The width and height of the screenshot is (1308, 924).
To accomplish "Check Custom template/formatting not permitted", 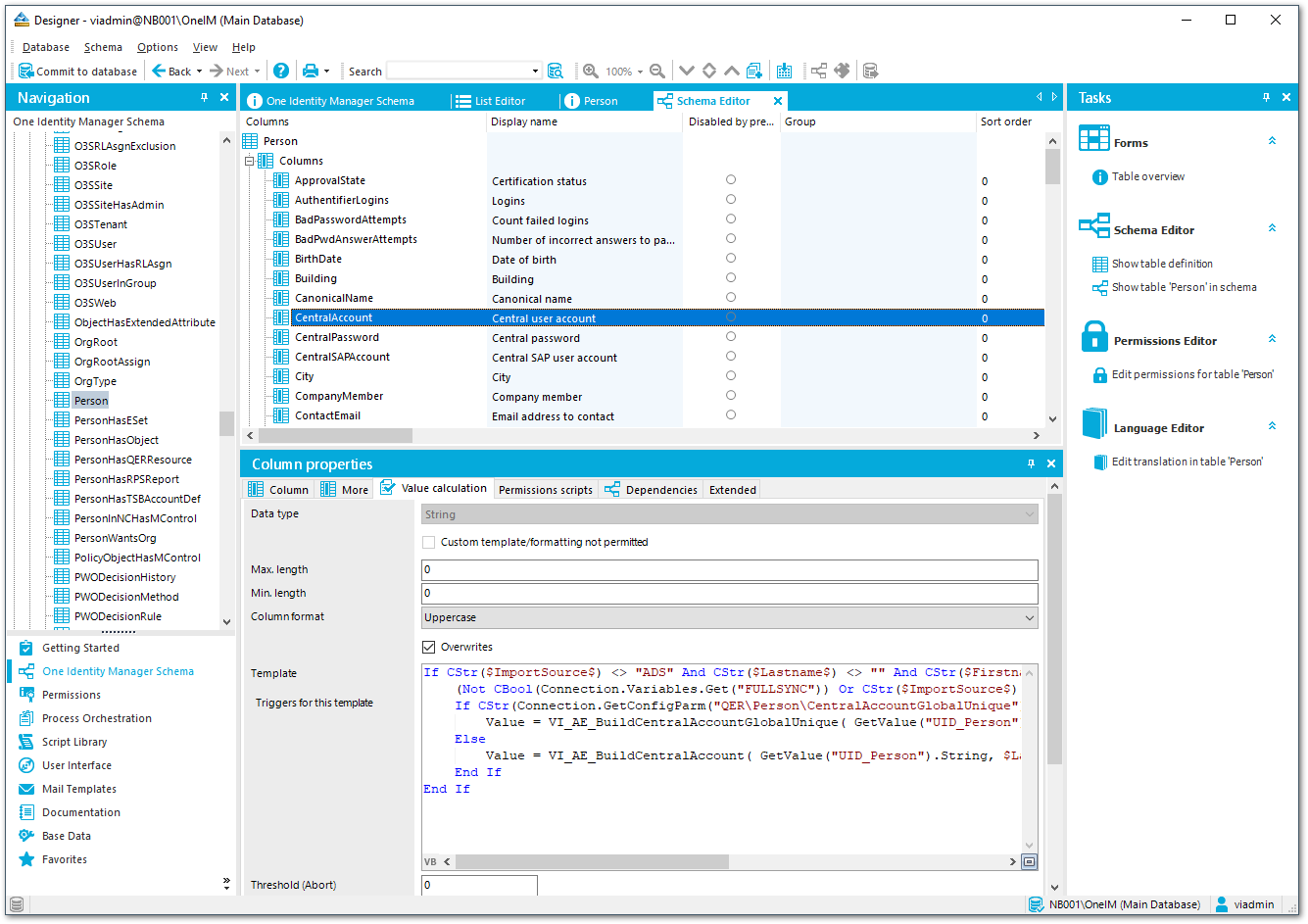I will (428, 542).
